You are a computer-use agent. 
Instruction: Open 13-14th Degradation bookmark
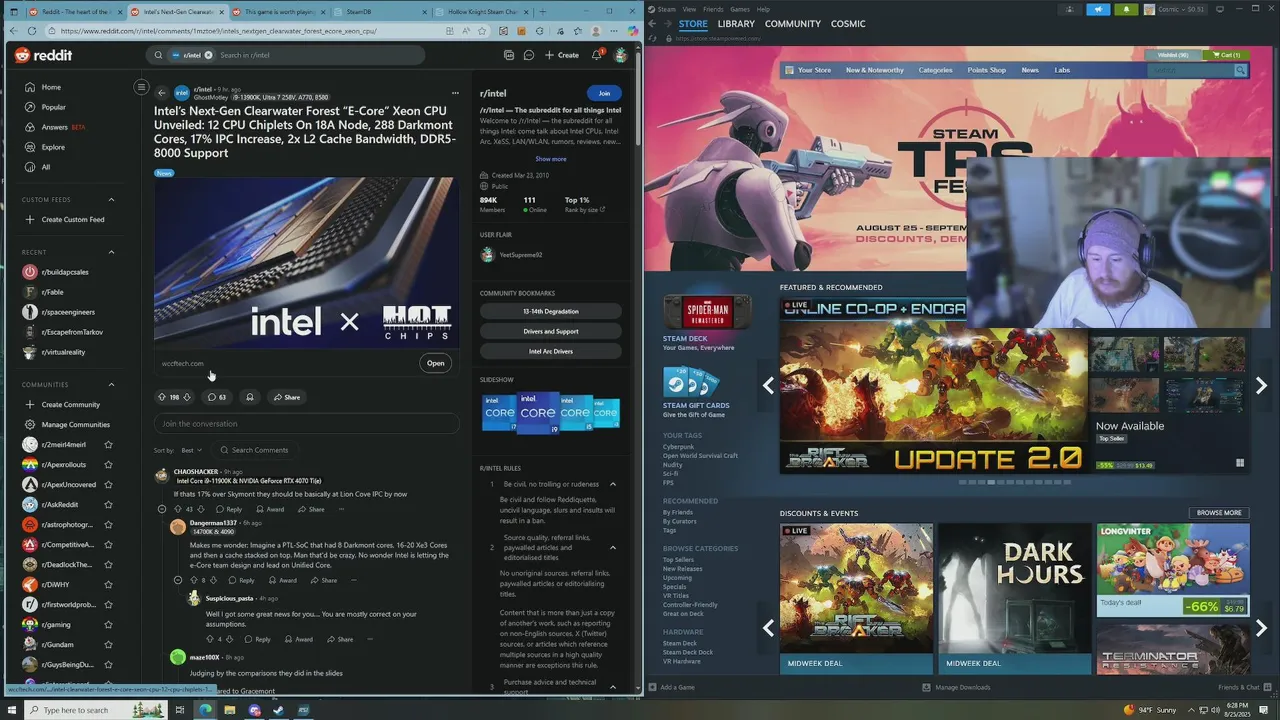coord(550,311)
